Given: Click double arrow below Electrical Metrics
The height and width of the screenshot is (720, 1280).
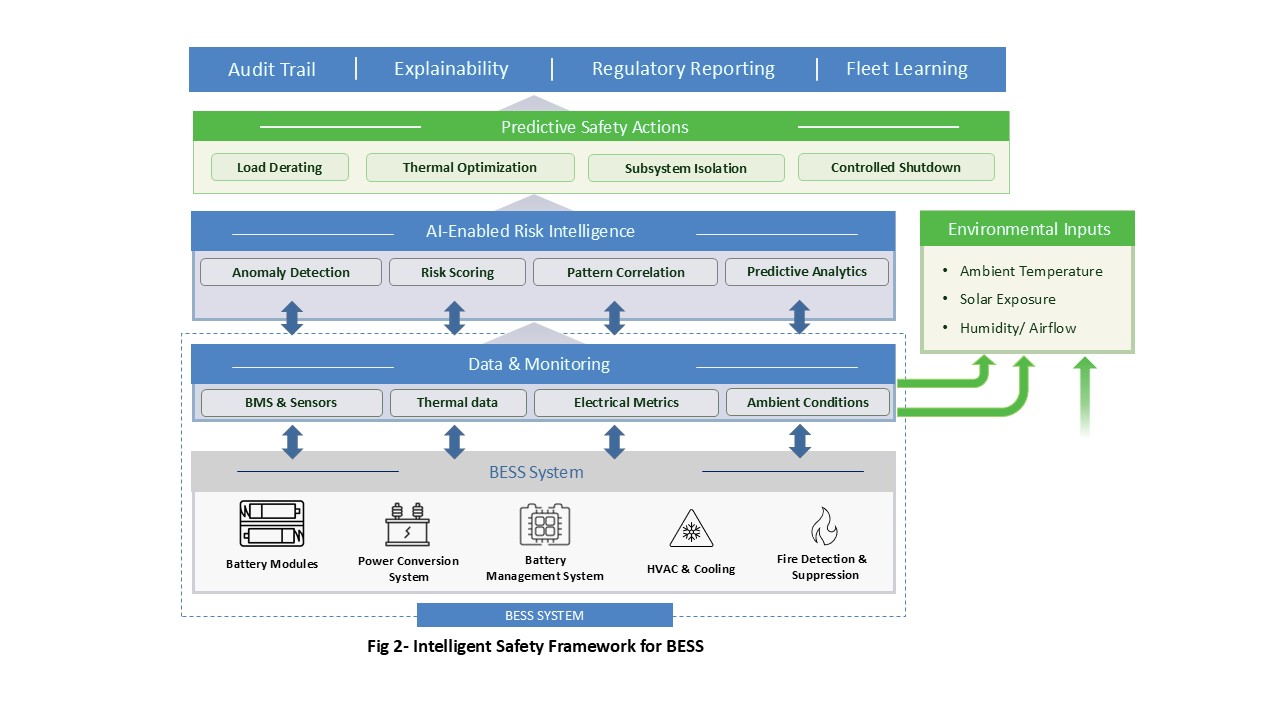Looking at the screenshot, I should (x=615, y=442).
